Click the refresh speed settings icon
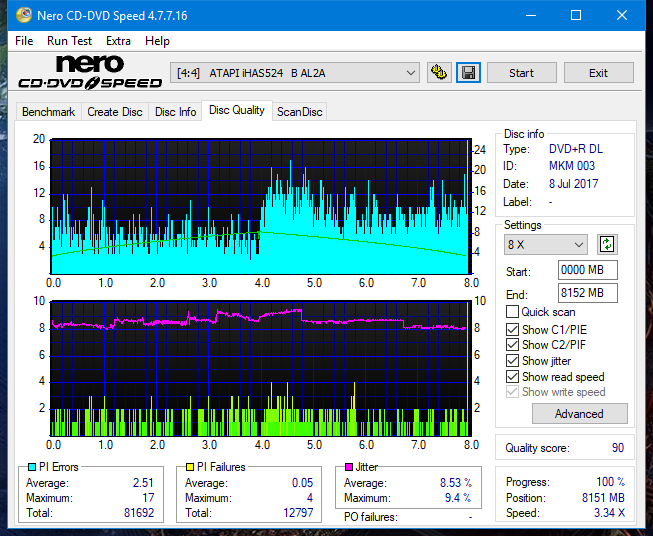This screenshot has height=536, width=653. [x=607, y=244]
